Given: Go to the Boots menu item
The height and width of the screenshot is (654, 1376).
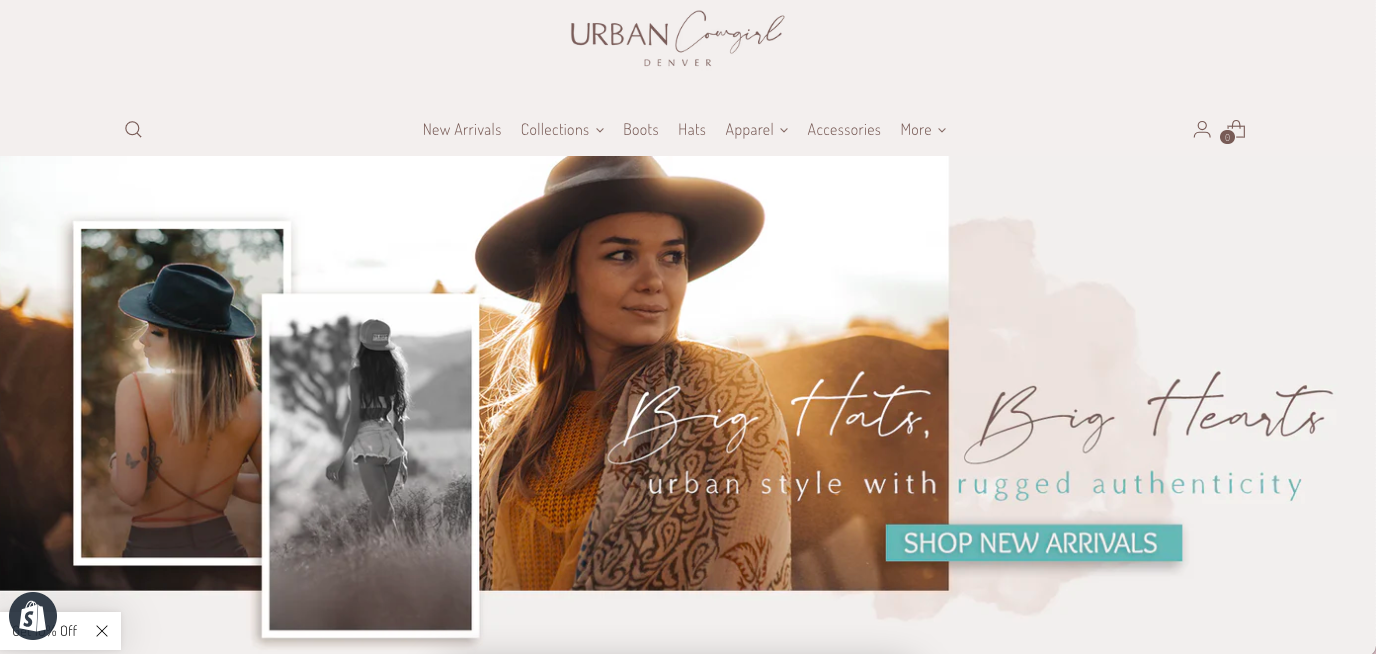Looking at the screenshot, I should (641, 130).
